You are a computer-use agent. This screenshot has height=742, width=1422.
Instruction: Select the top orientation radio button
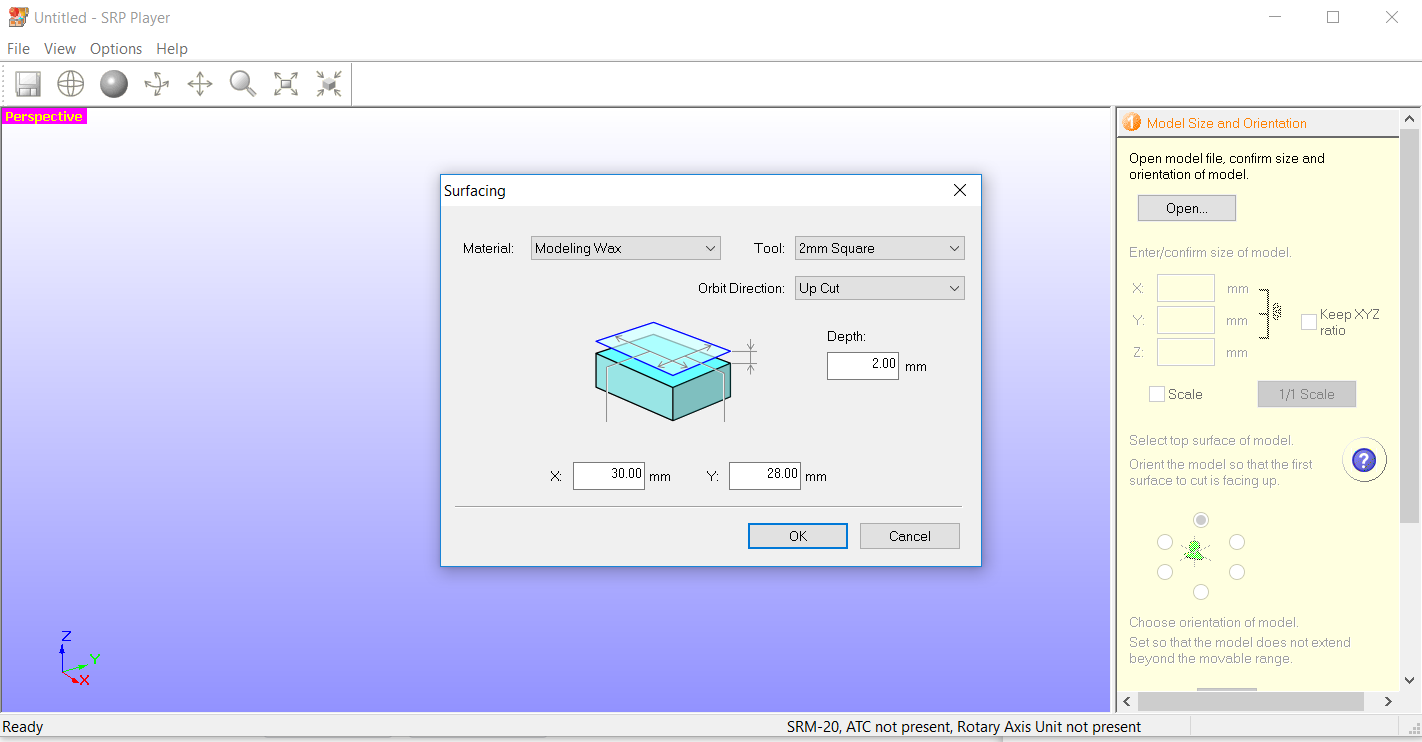pyautogui.click(x=1201, y=520)
